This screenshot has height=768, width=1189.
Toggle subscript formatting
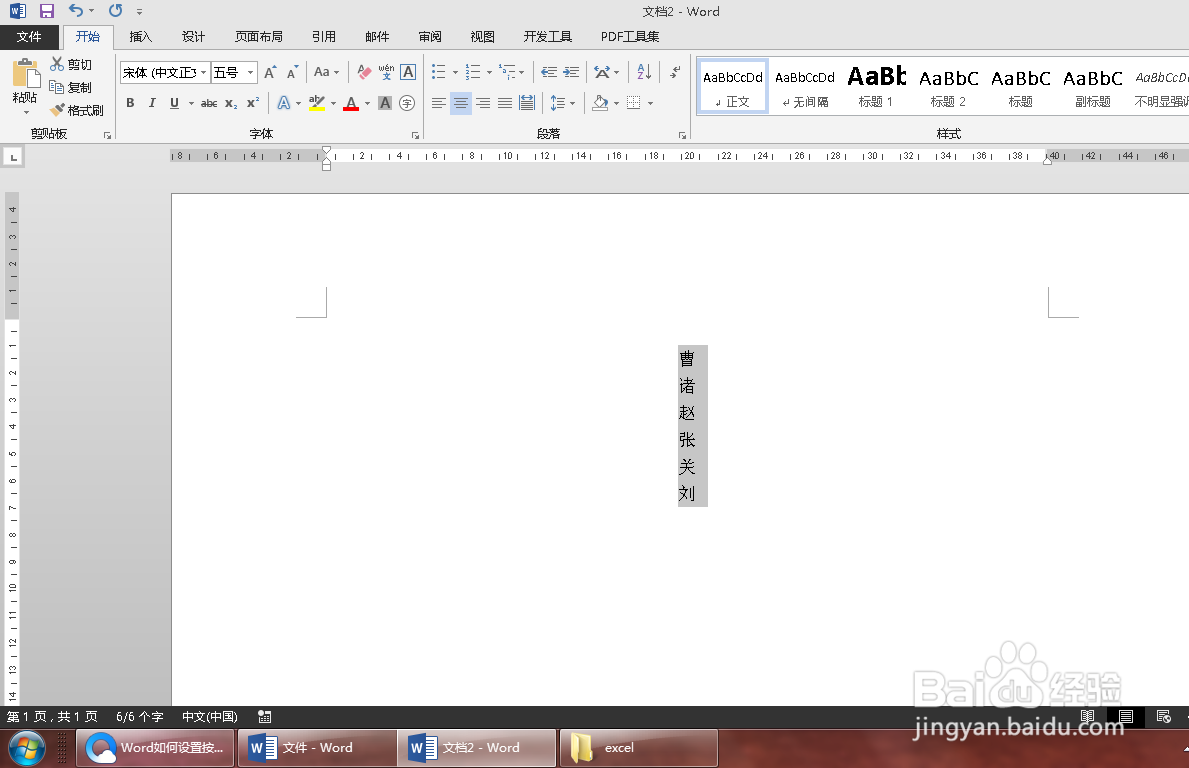231,102
